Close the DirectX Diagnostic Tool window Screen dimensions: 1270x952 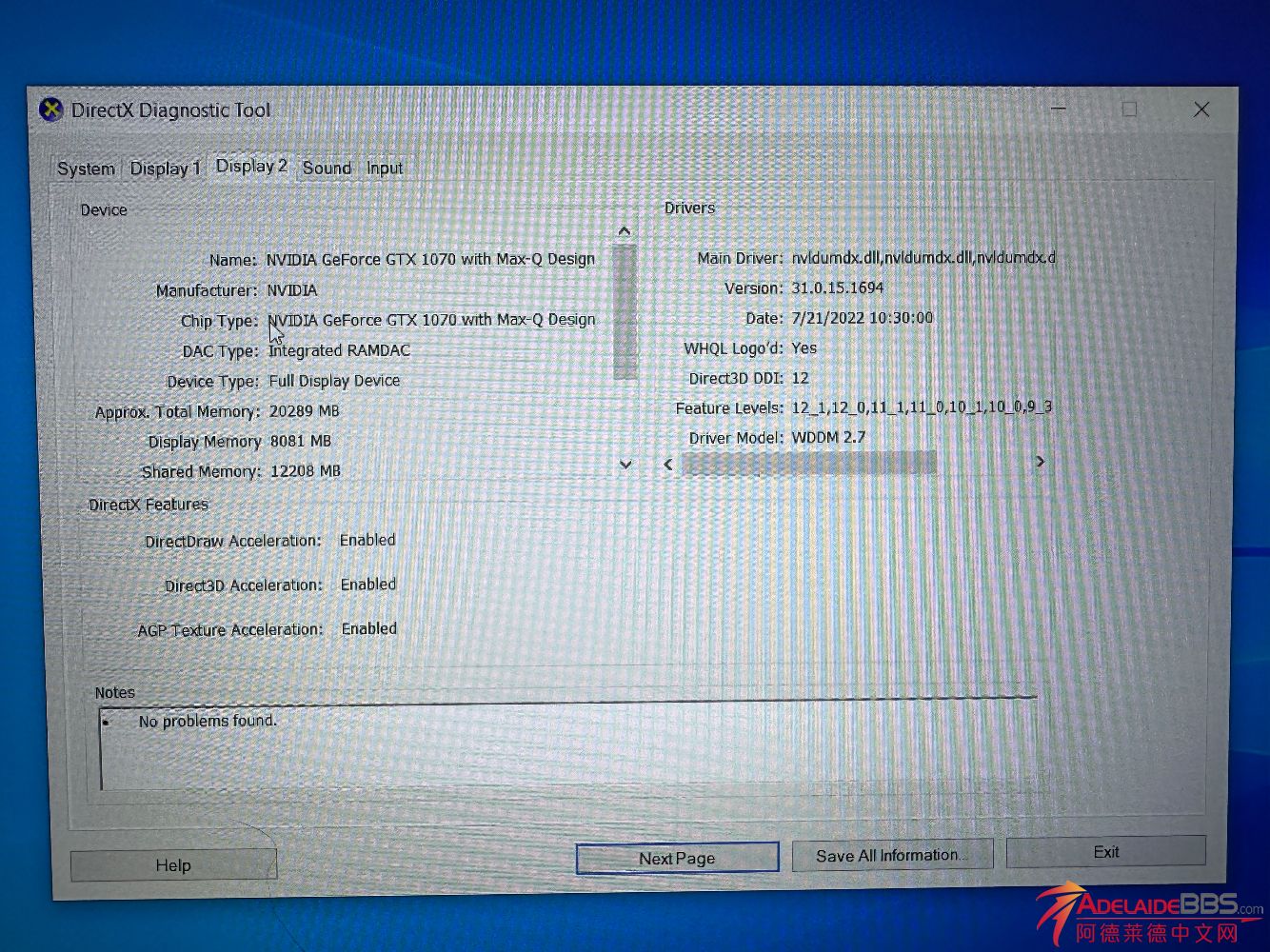1201,109
